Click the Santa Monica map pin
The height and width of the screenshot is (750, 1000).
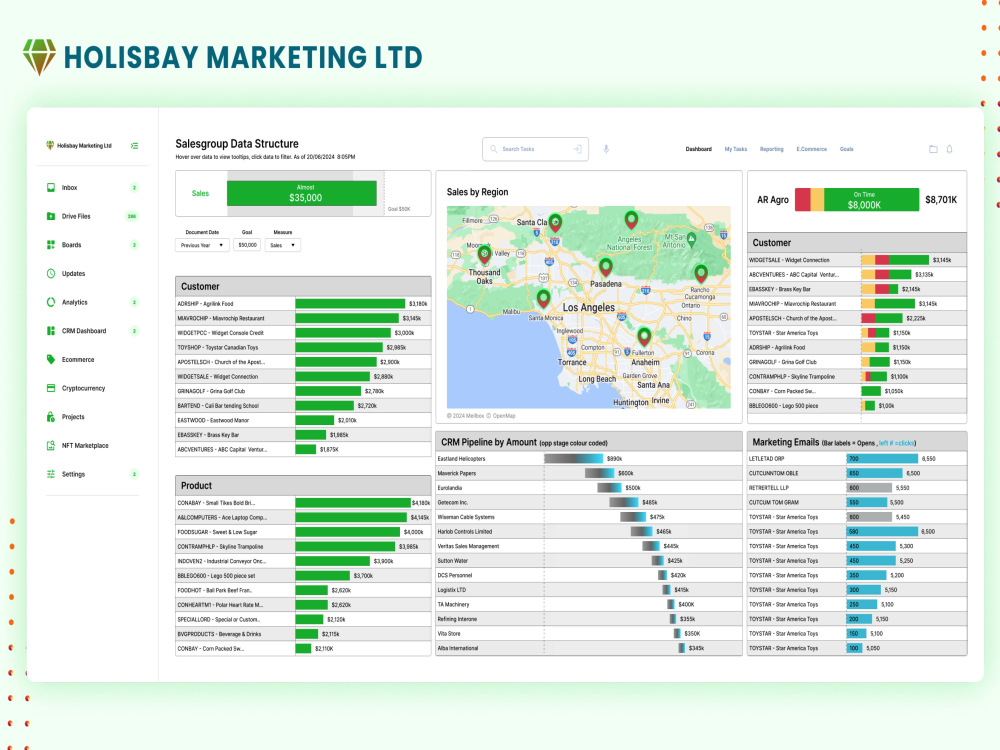[x=543, y=298]
